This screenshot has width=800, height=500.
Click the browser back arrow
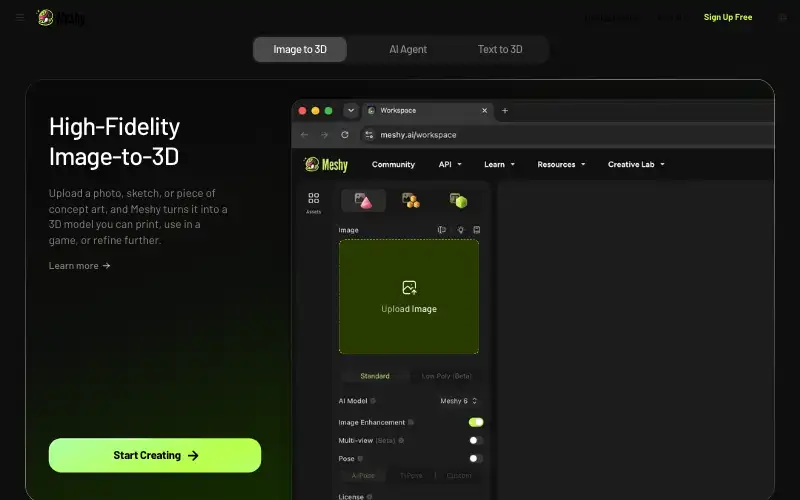coord(305,135)
